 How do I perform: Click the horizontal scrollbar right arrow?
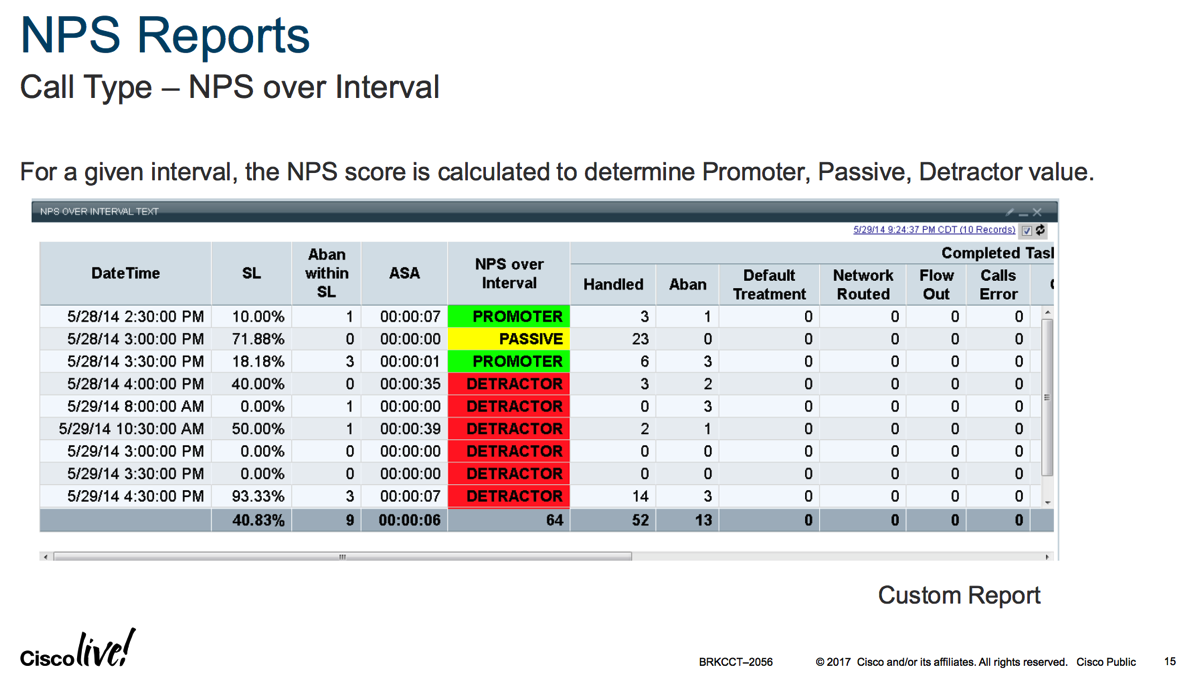(1047, 557)
